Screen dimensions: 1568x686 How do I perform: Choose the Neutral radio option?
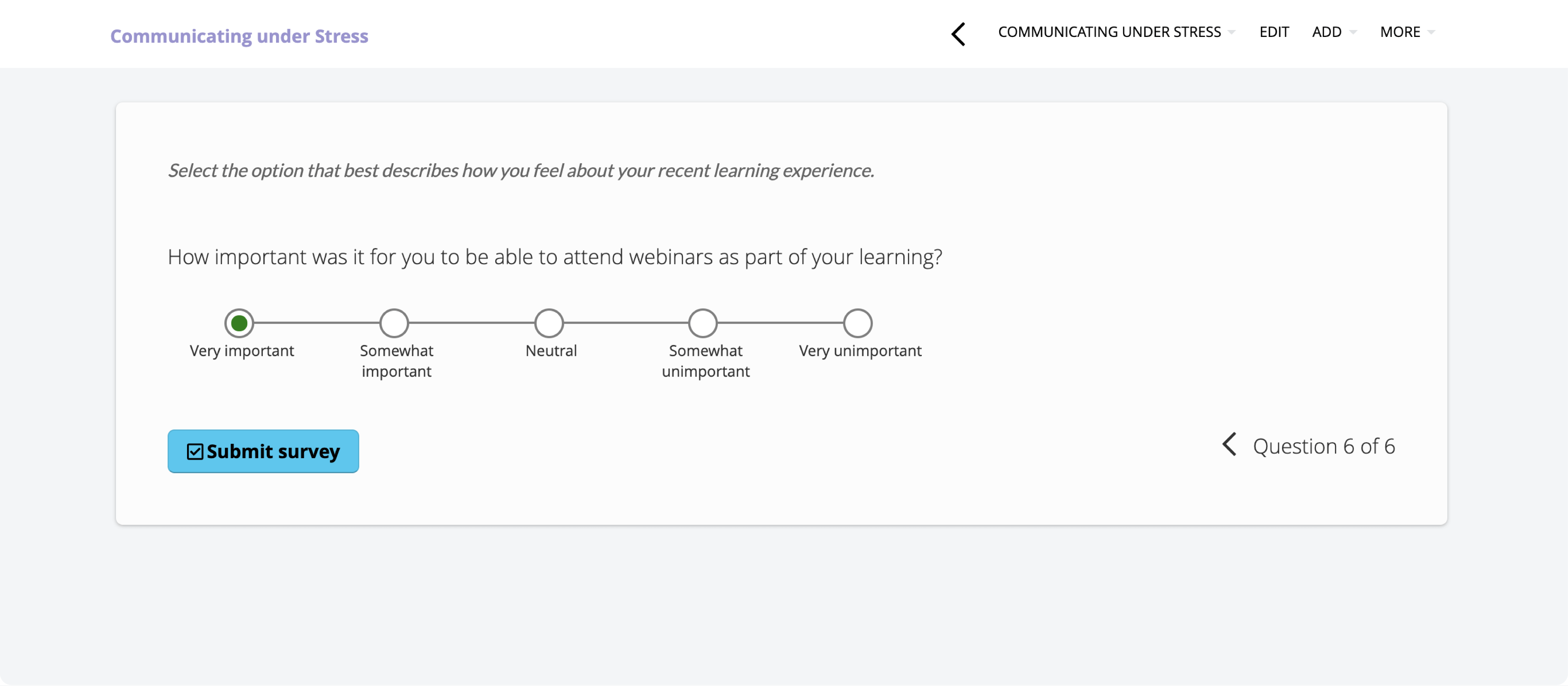548,323
